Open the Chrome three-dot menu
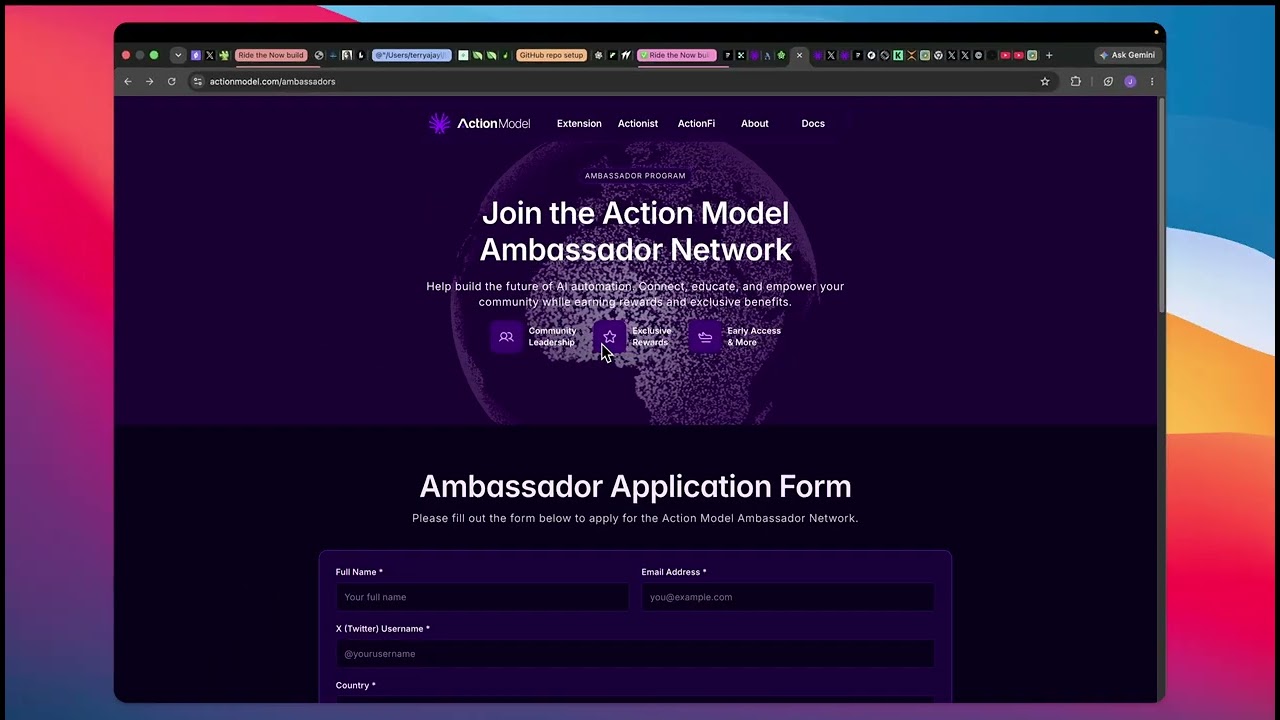Viewport: 1280px width, 720px height. pyautogui.click(x=1152, y=81)
